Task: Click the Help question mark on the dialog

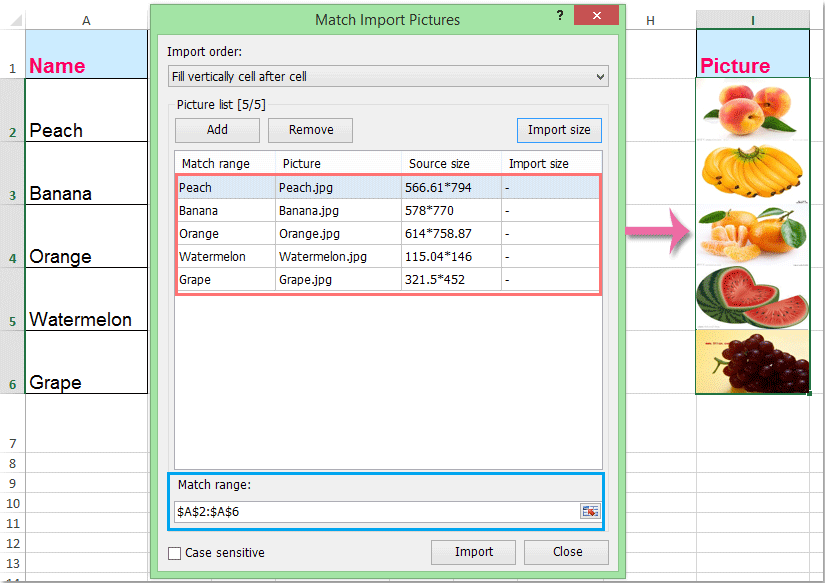Action: point(559,16)
